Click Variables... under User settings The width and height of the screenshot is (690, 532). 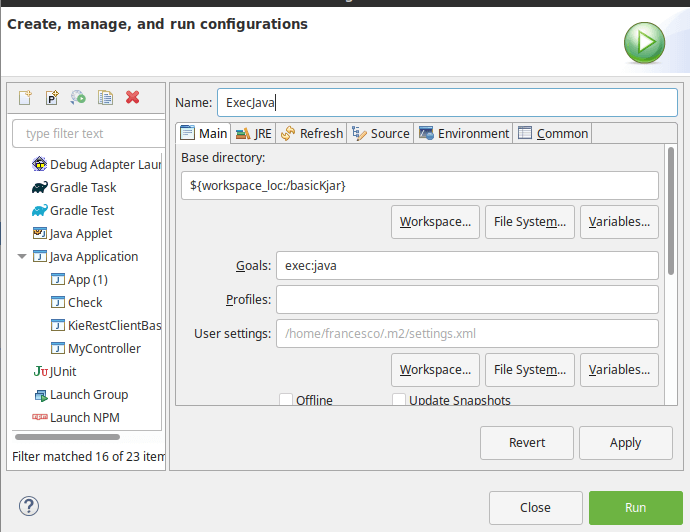pyautogui.click(x=619, y=370)
